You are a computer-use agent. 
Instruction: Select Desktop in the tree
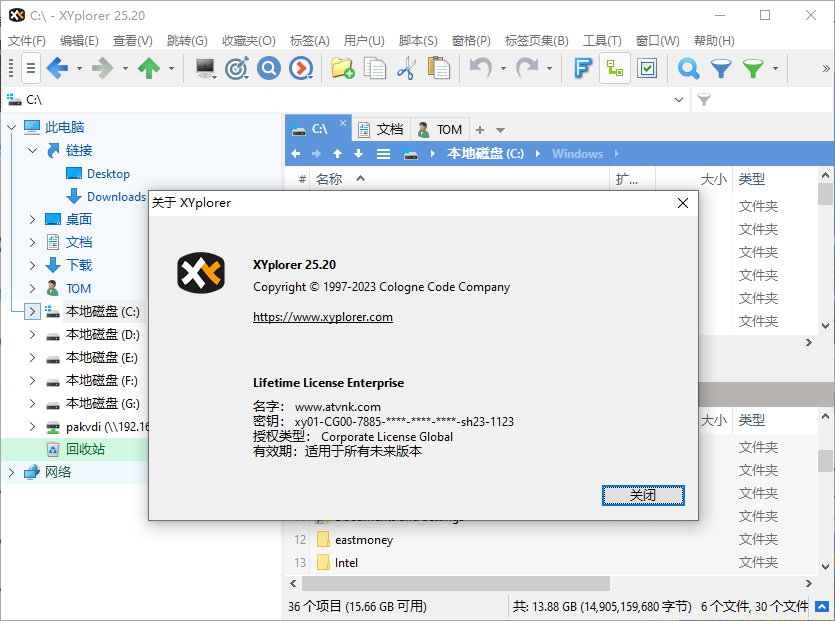pyautogui.click(x=108, y=174)
